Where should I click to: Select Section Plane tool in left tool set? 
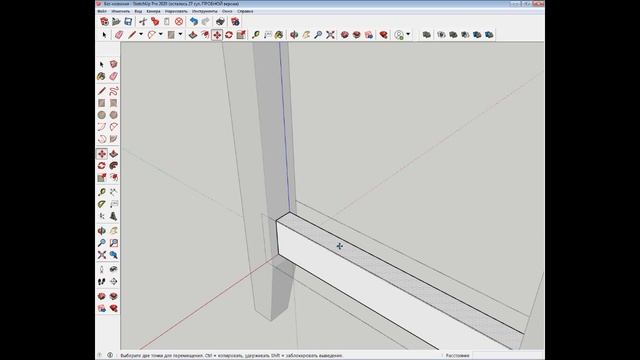point(113,281)
